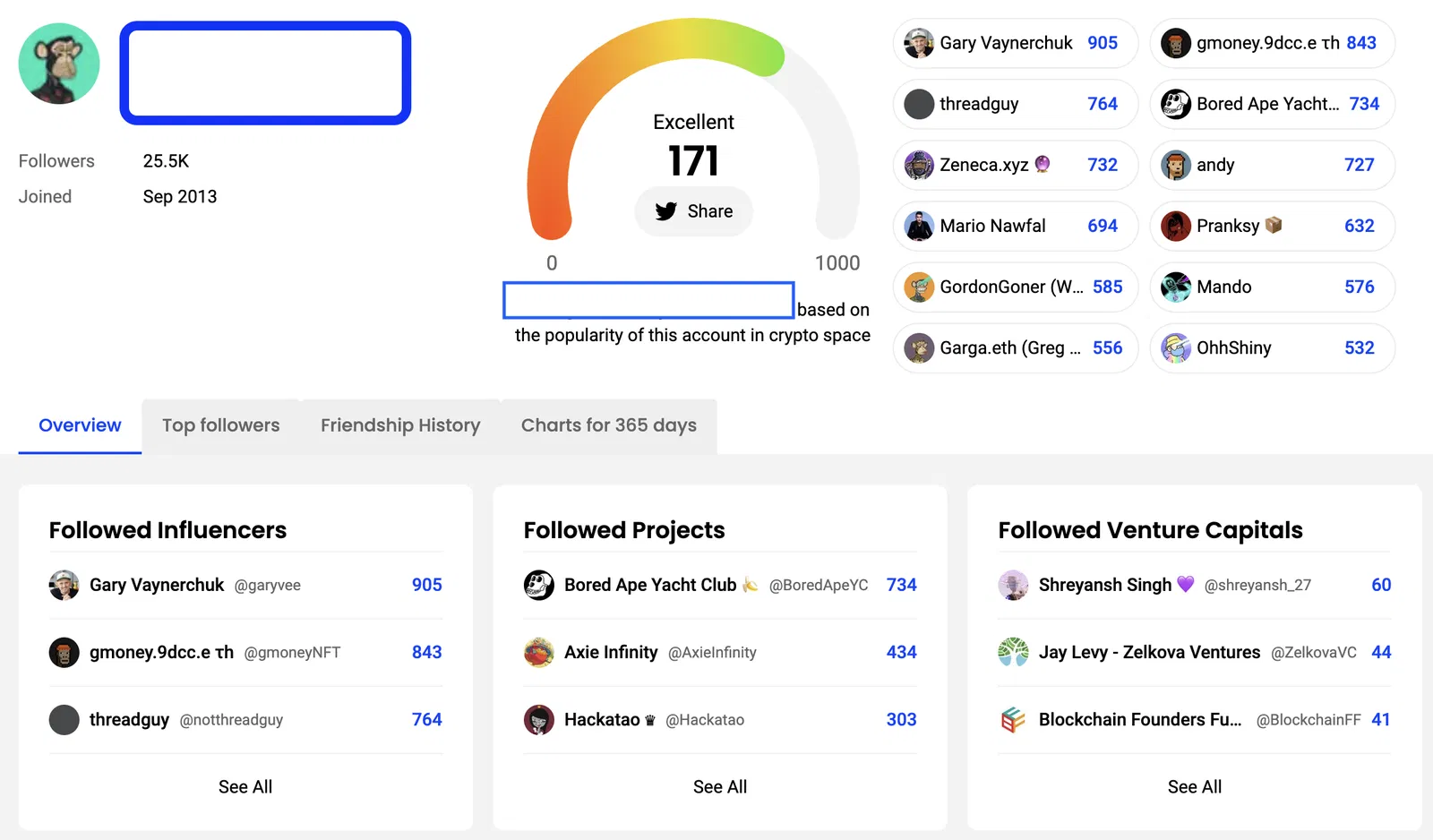Switch to the Overview tab

click(80, 425)
